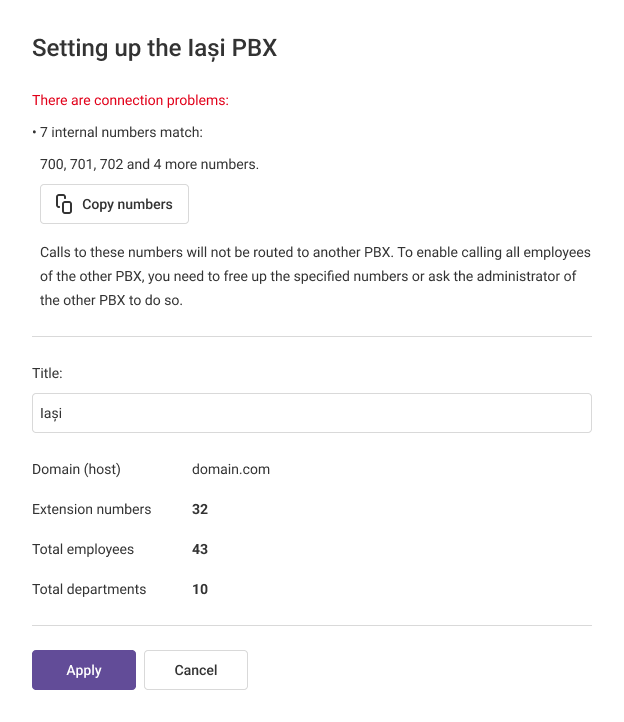Click the copy icon beside Copy numbers
Image resolution: width=624 pixels, height=722 pixels.
tap(64, 204)
